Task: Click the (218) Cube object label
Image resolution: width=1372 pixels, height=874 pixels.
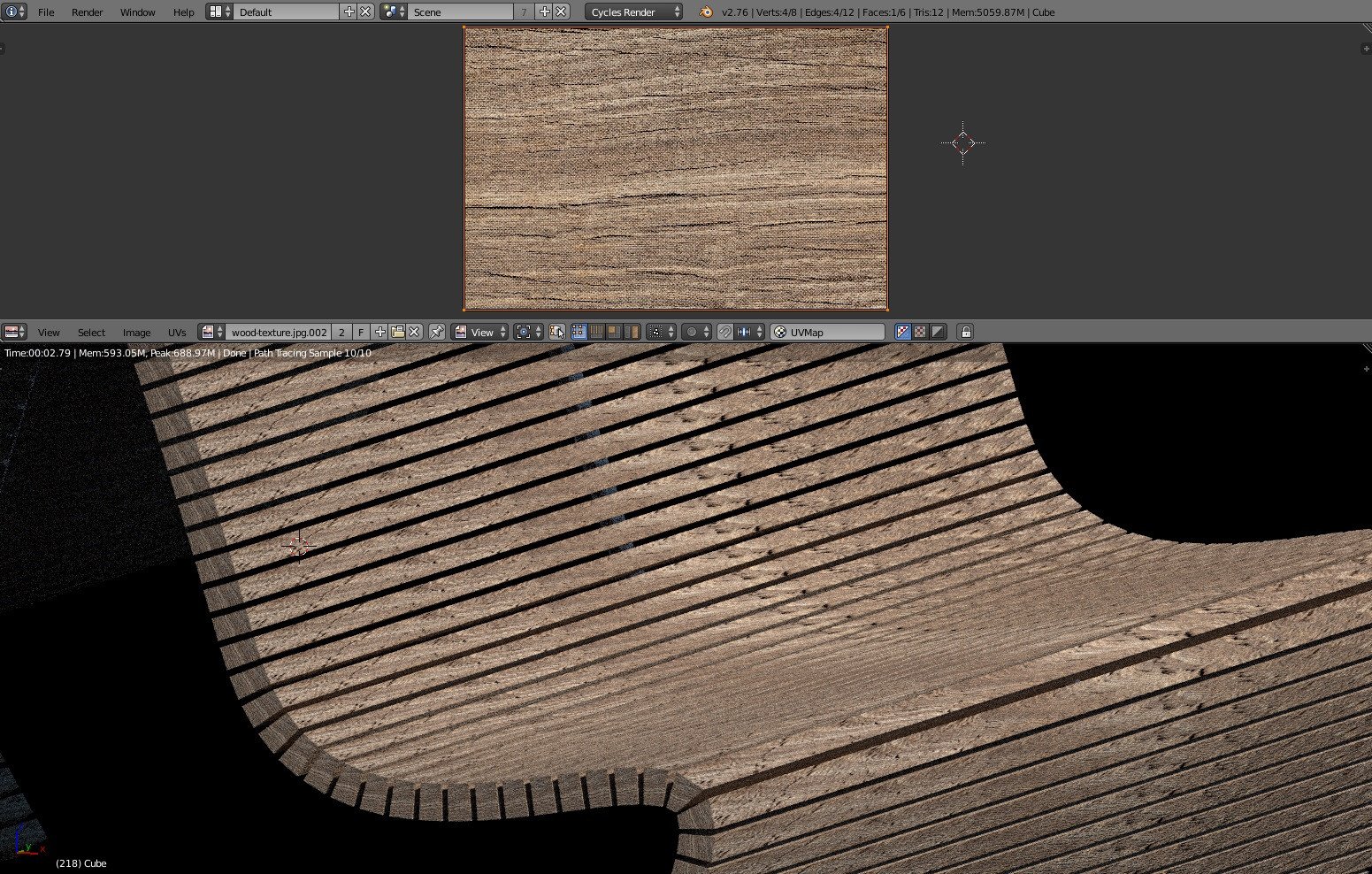Action: (x=80, y=863)
